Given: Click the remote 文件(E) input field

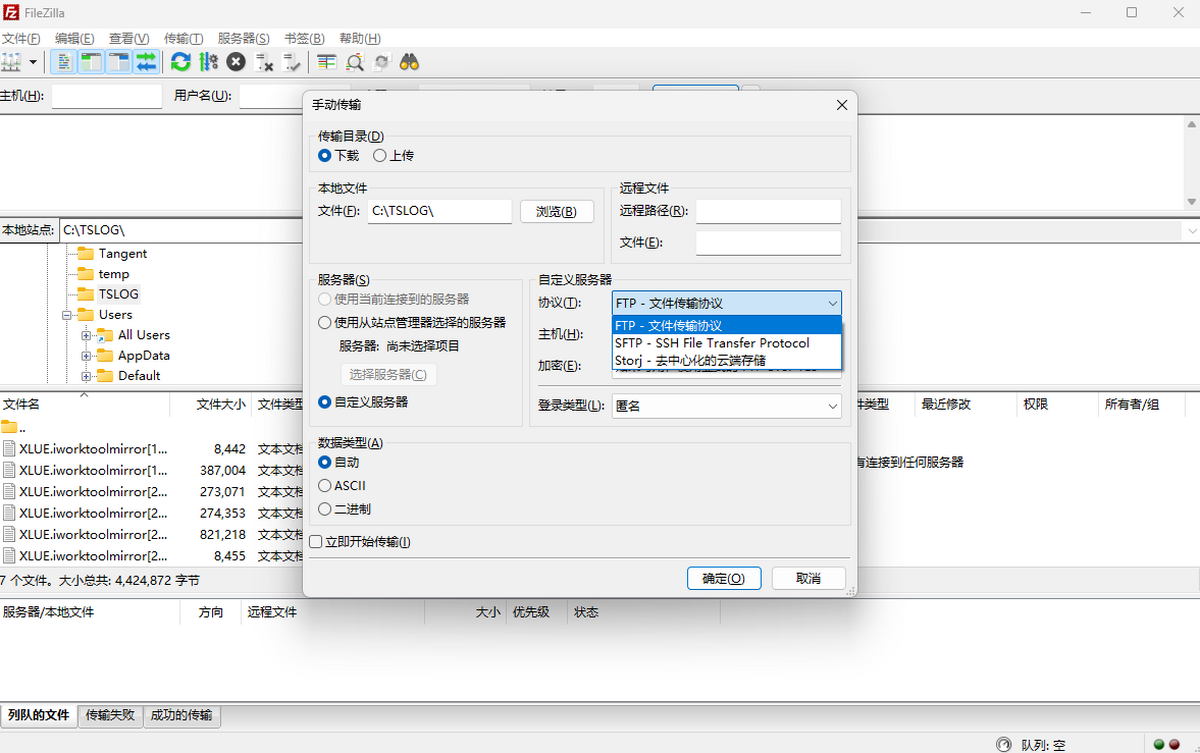Looking at the screenshot, I should (768, 243).
